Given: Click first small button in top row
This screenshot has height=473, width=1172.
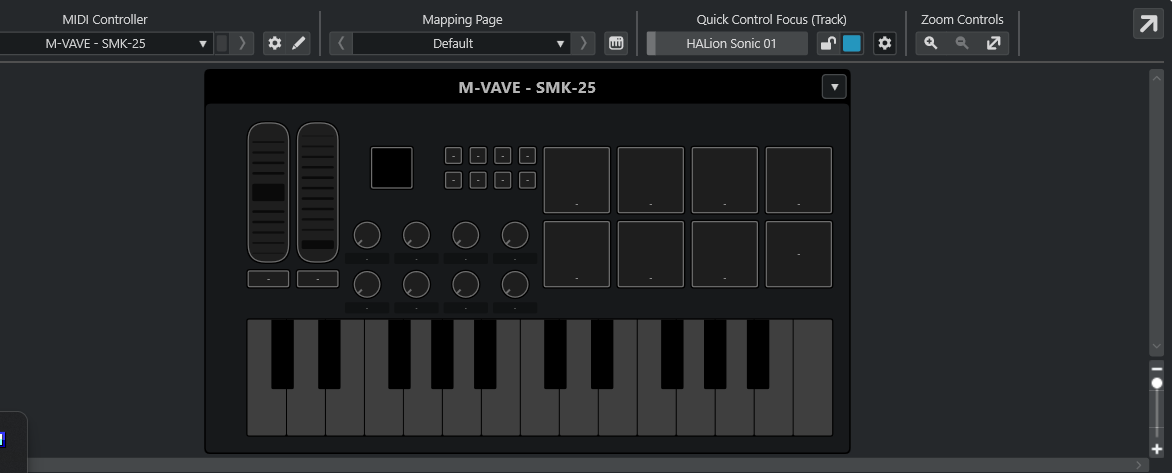Looking at the screenshot, I should coord(453,155).
